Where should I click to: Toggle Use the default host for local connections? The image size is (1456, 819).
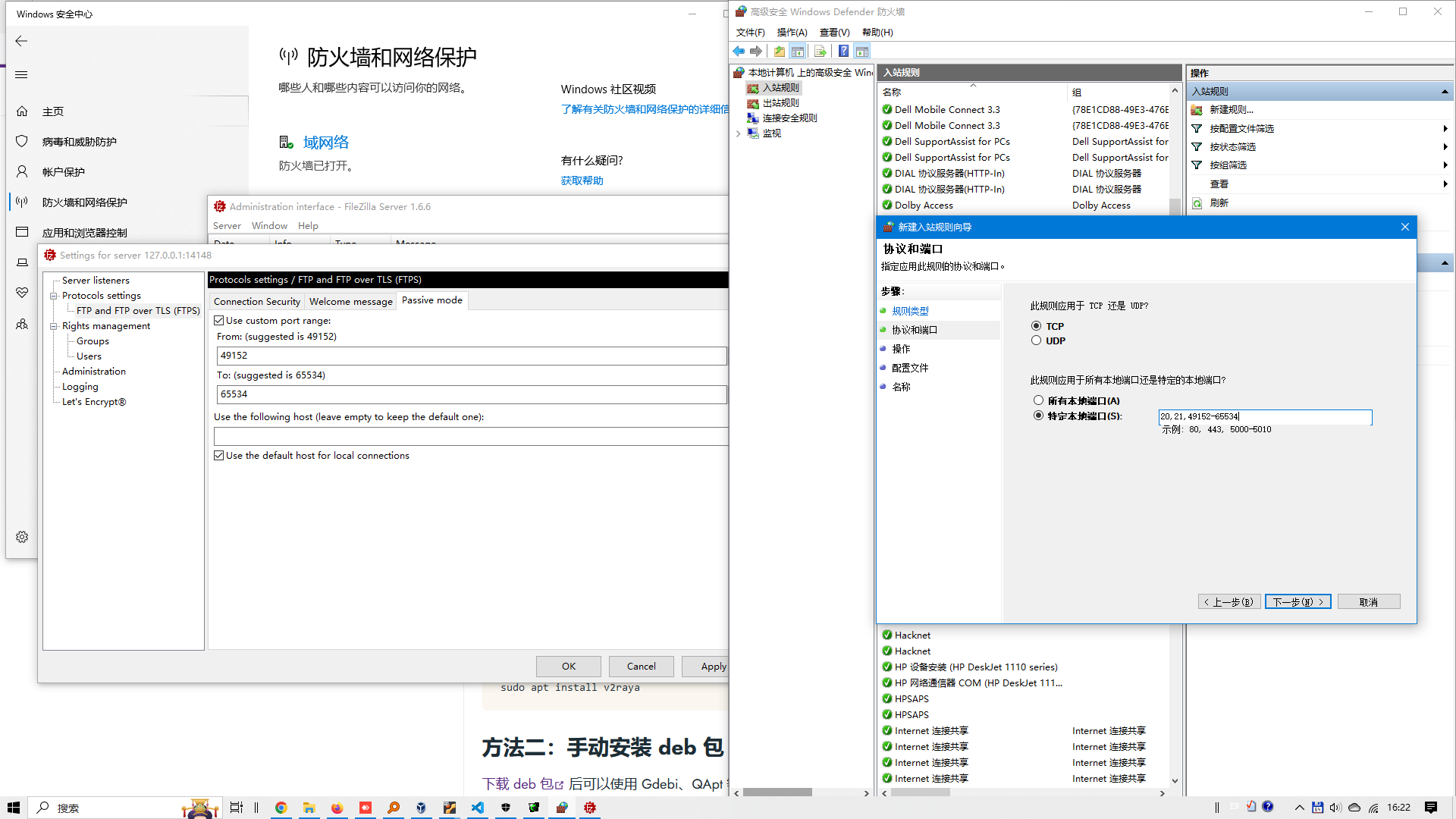[x=219, y=456]
